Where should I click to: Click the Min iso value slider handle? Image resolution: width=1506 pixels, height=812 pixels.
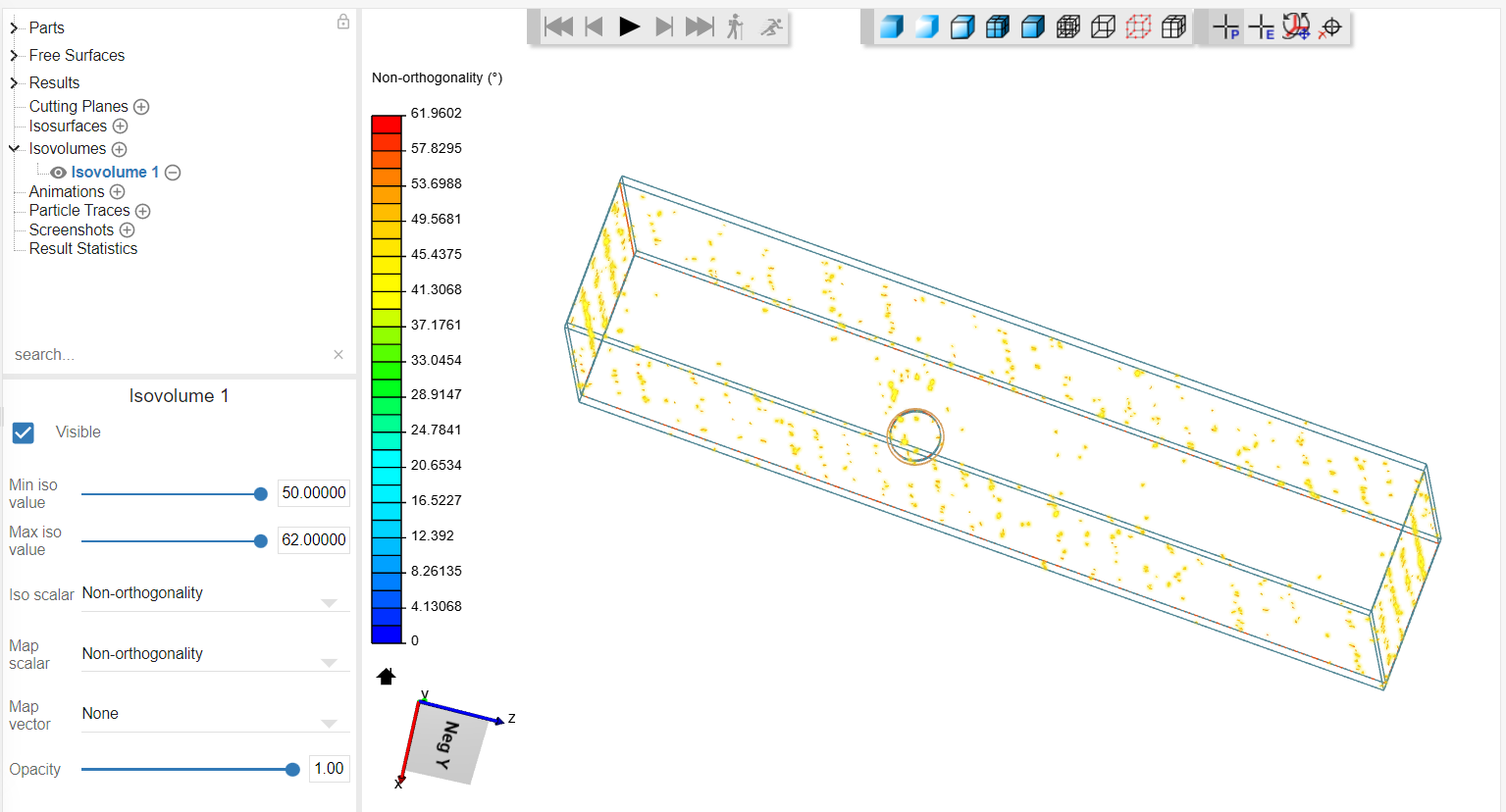tap(261, 494)
